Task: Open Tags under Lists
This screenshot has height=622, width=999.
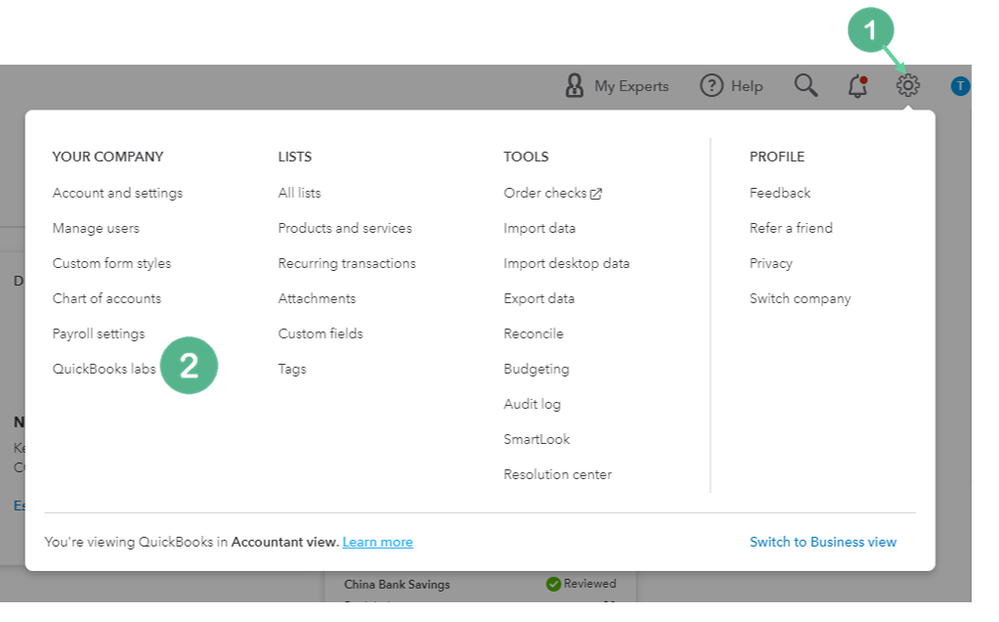Action: click(x=292, y=369)
